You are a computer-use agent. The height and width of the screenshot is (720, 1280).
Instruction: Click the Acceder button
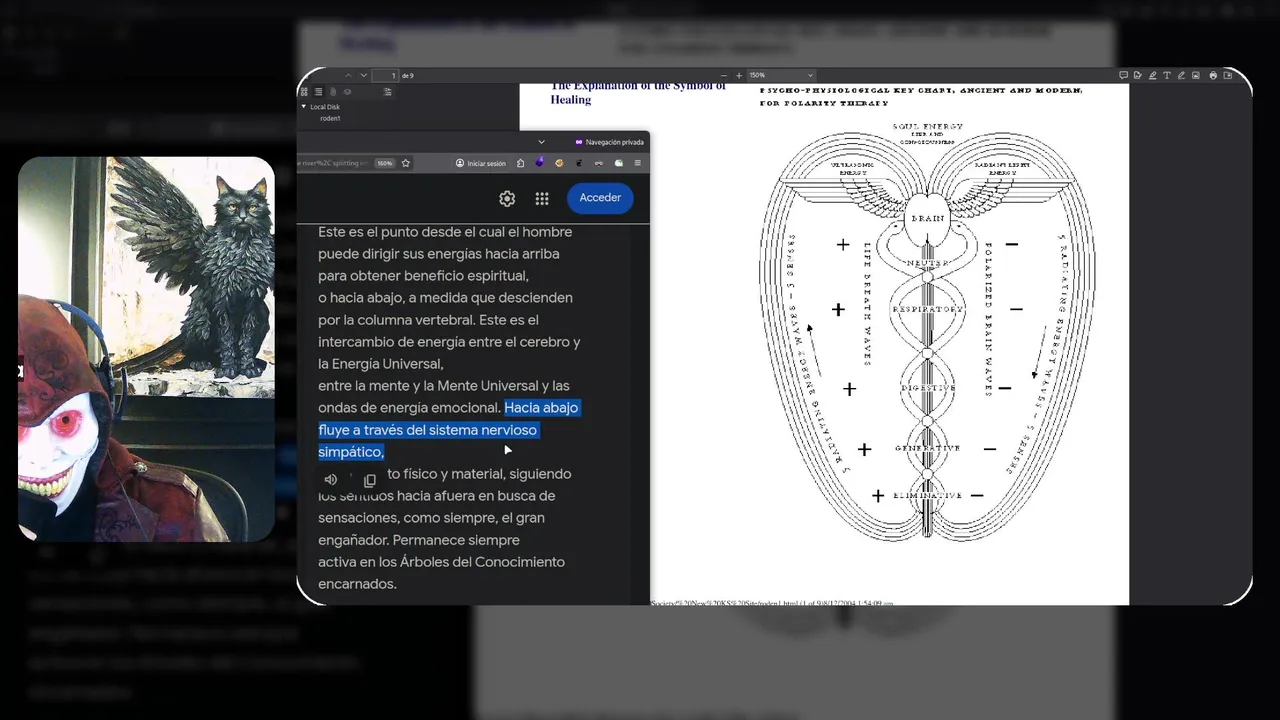click(x=600, y=198)
